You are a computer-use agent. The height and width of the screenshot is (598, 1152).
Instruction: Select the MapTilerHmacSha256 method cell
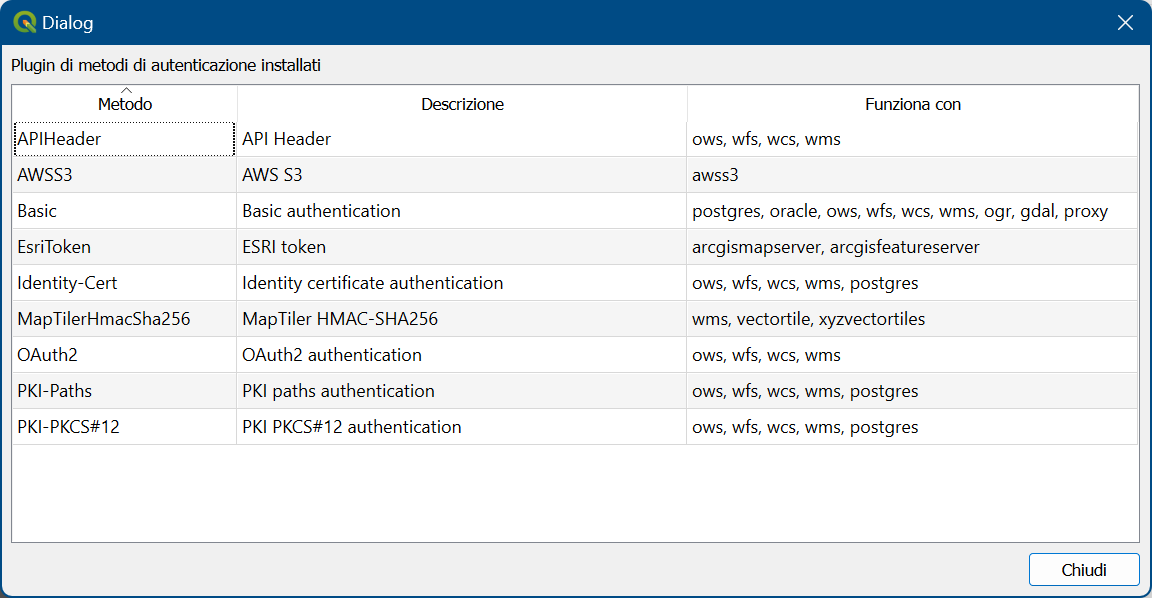coord(124,319)
